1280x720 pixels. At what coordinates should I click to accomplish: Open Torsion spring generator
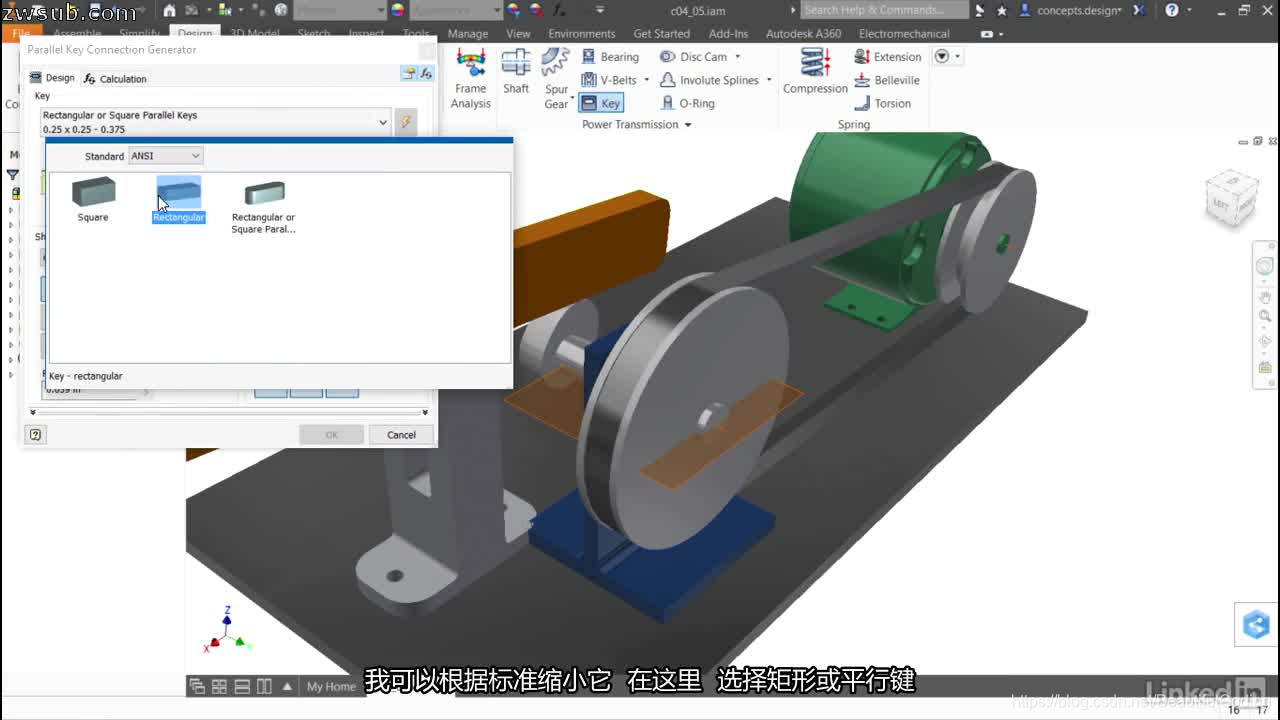pyautogui.click(x=883, y=103)
